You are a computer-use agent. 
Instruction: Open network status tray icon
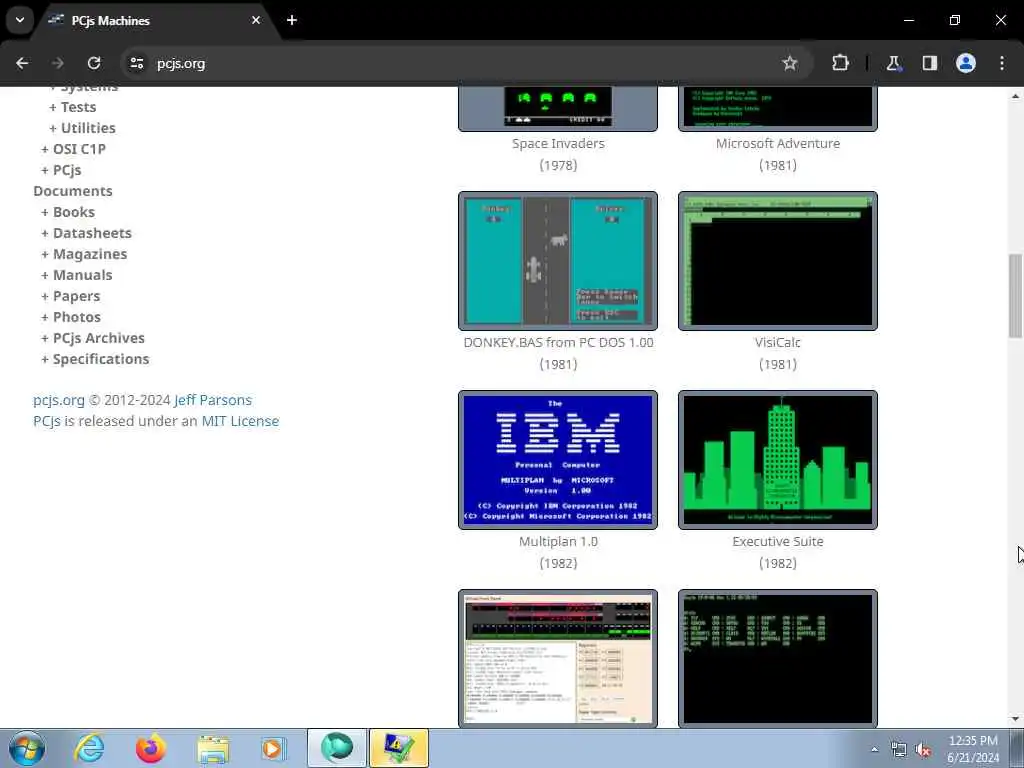899,750
